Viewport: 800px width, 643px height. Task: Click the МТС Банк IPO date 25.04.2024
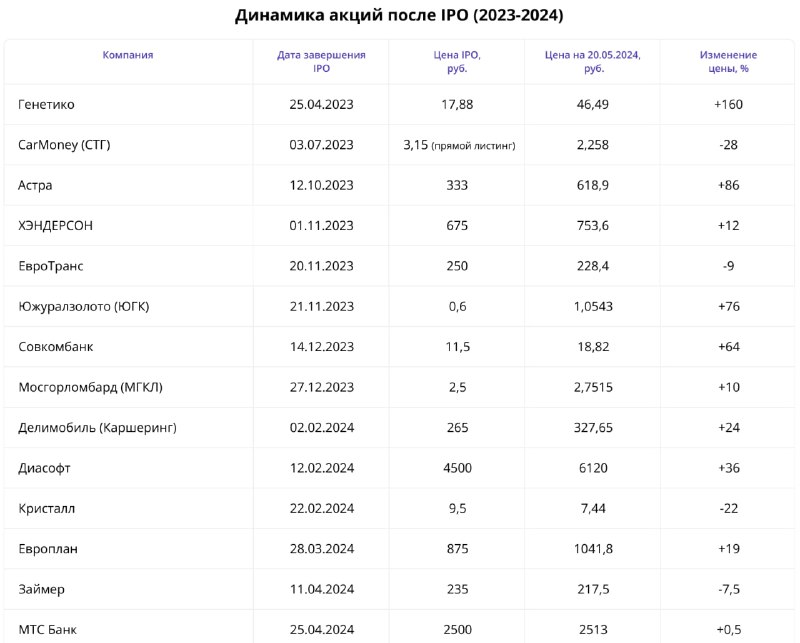pyautogui.click(x=321, y=630)
